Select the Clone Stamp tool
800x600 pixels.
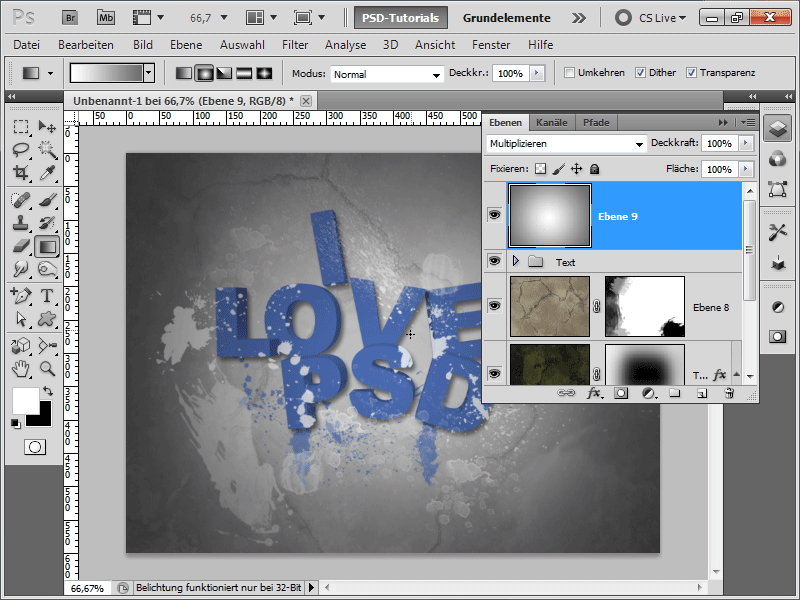coord(21,223)
